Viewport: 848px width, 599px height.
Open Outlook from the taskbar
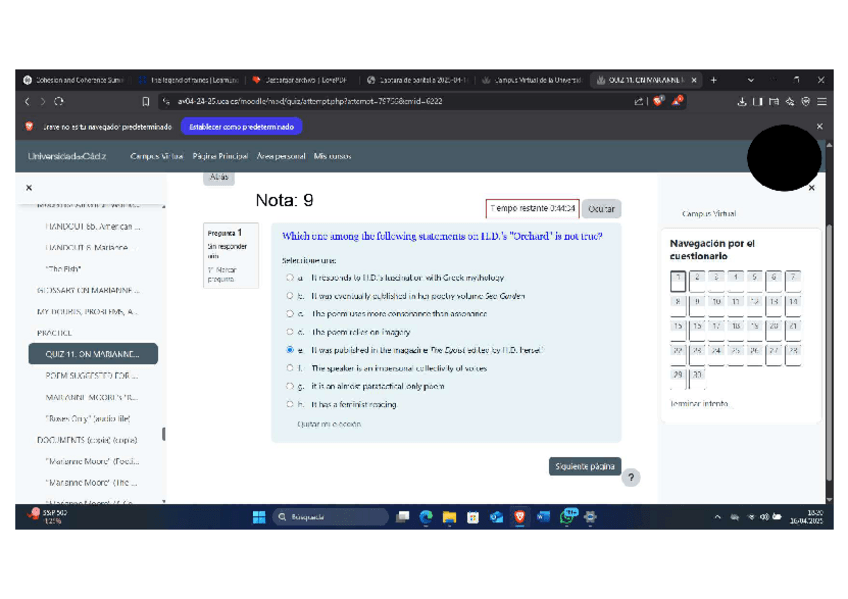pos(496,517)
